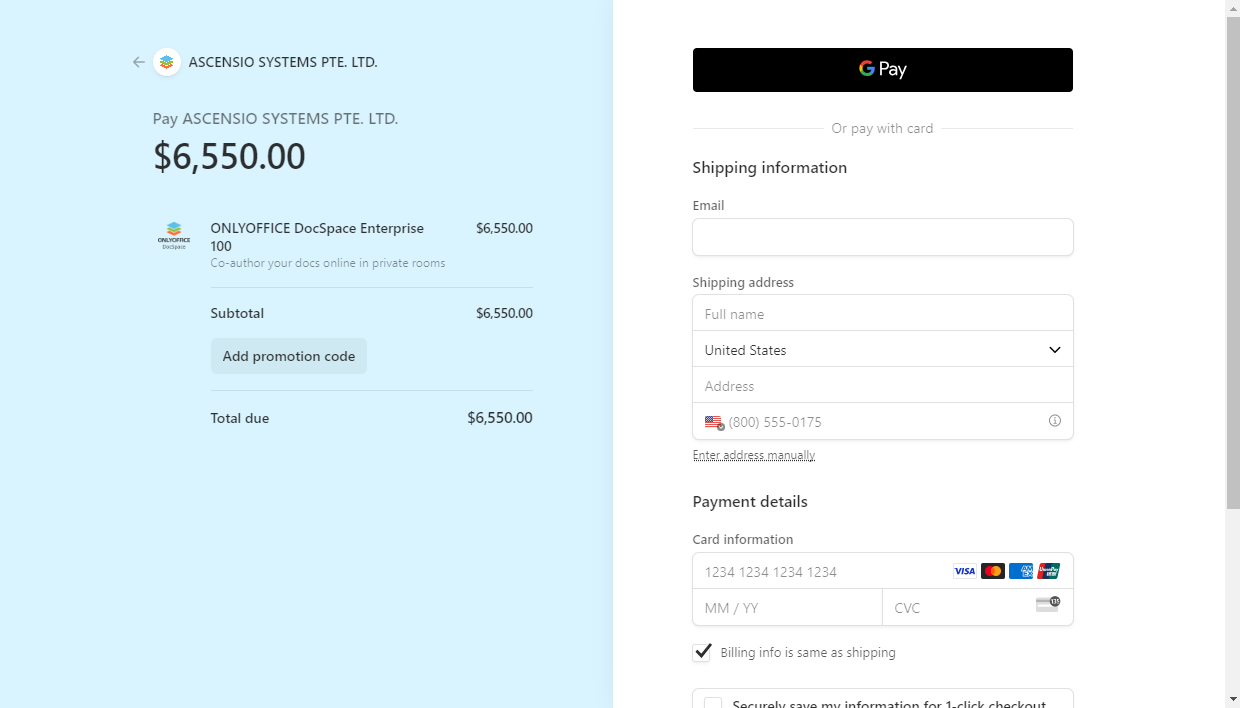
Task: Click the info icon beside the phone field
Action: pyautogui.click(x=1054, y=421)
